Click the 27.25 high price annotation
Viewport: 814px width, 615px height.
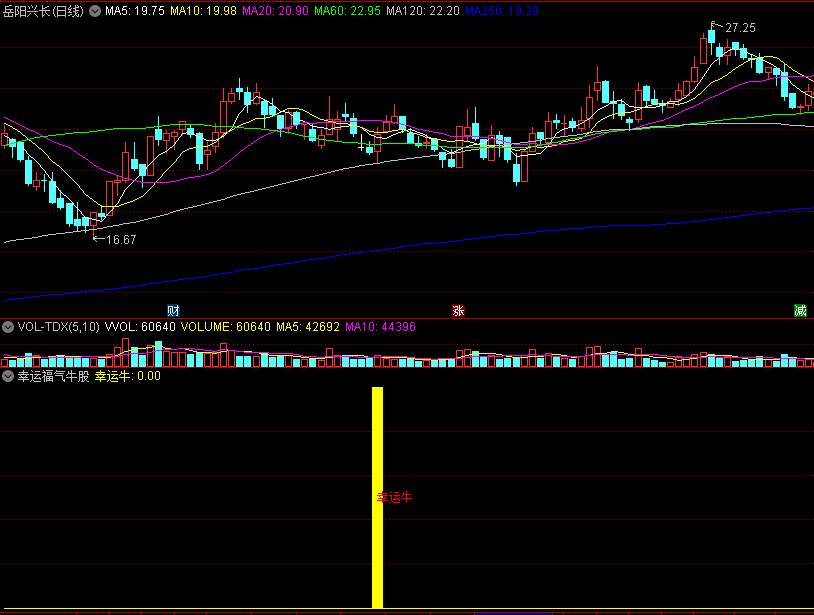pos(740,28)
